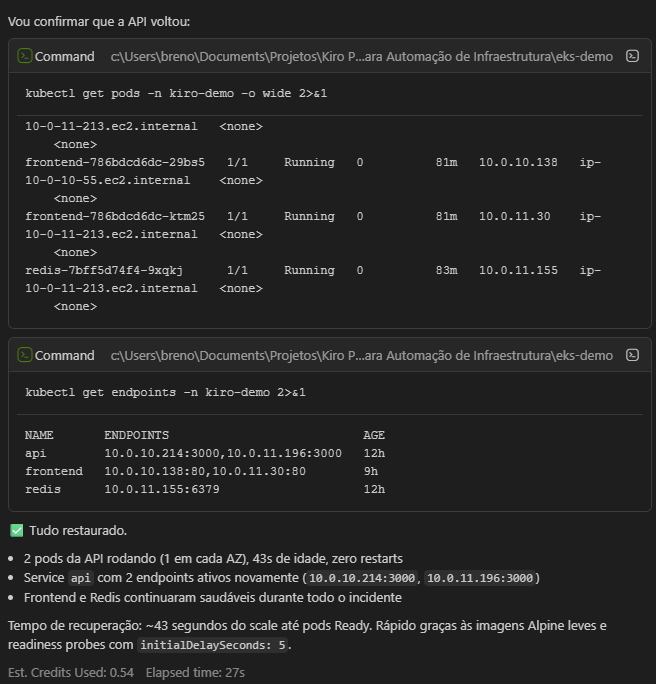Click the green checkmark next to Tudo restaurado
This screenshot has width=656, height=684.
tap(16, 530)
